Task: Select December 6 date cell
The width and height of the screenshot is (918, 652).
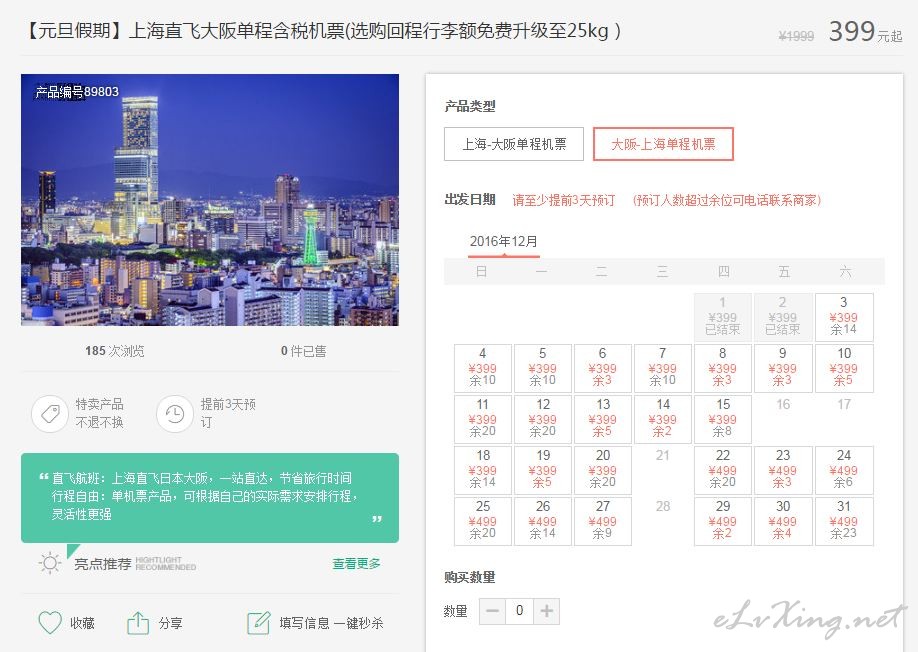Action: click(x=602, y=368)
